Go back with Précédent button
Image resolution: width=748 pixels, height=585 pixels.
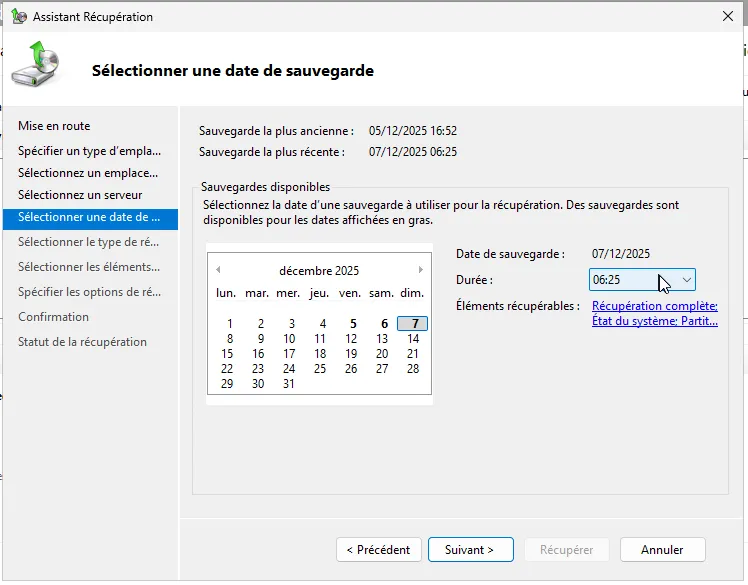point(378,549)
